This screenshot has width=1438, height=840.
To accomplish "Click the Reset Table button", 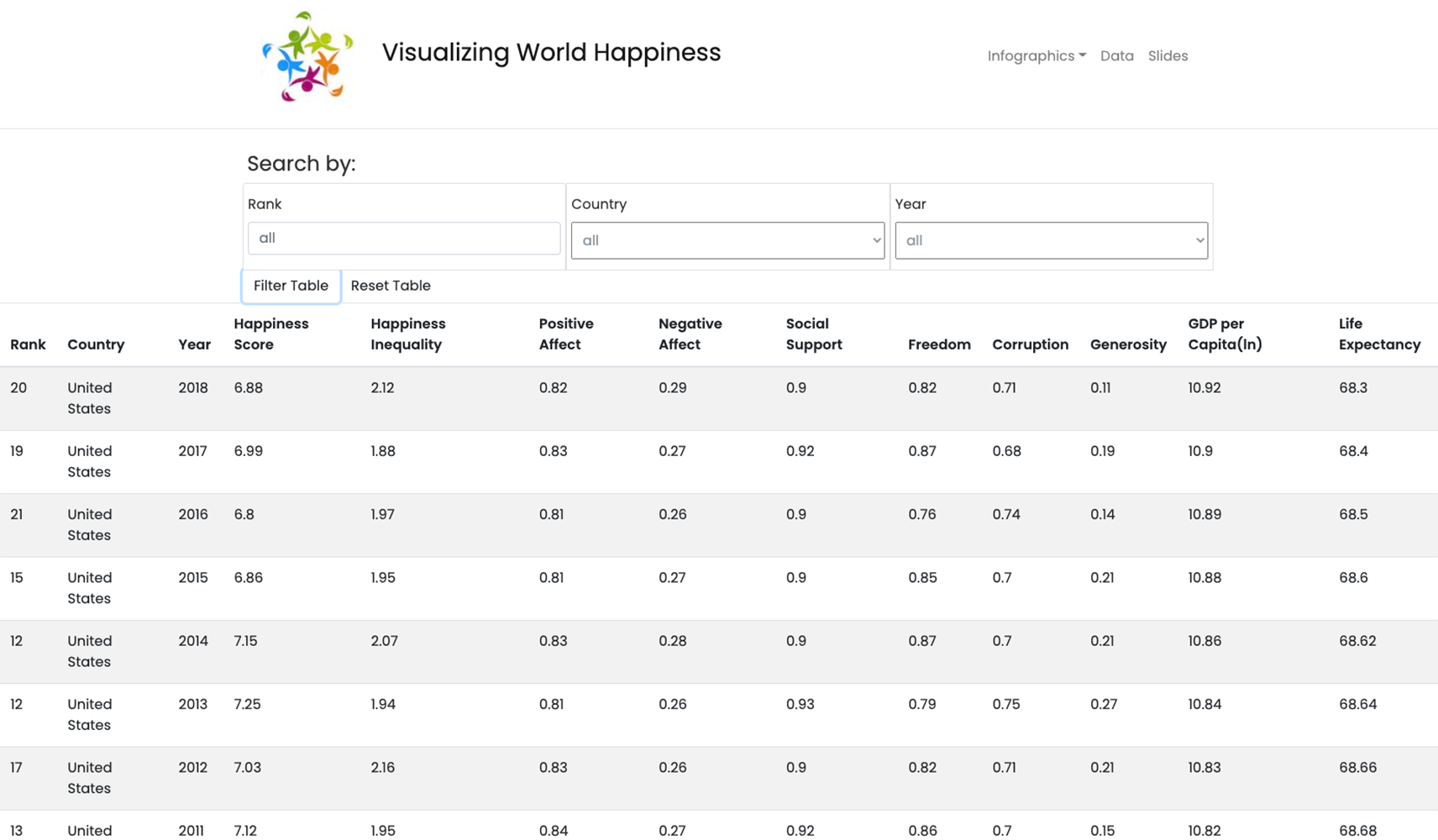I will (x=391, y=286).
